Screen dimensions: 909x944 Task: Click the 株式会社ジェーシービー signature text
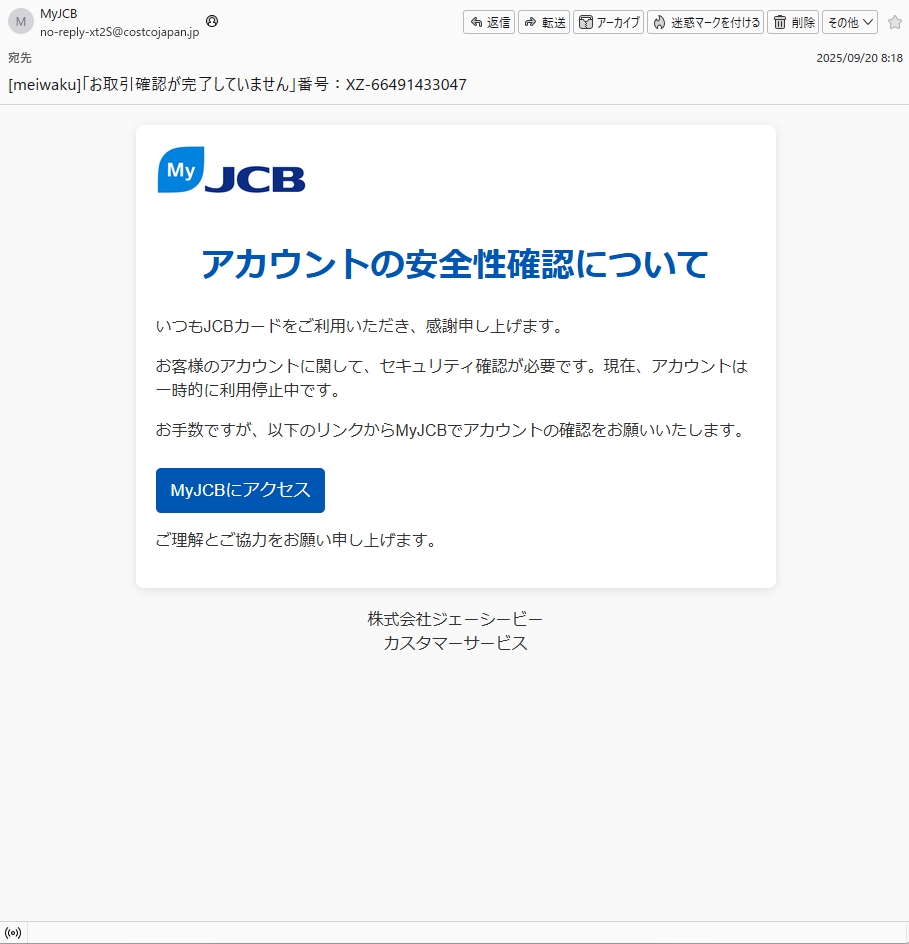[x=455, y=619]
